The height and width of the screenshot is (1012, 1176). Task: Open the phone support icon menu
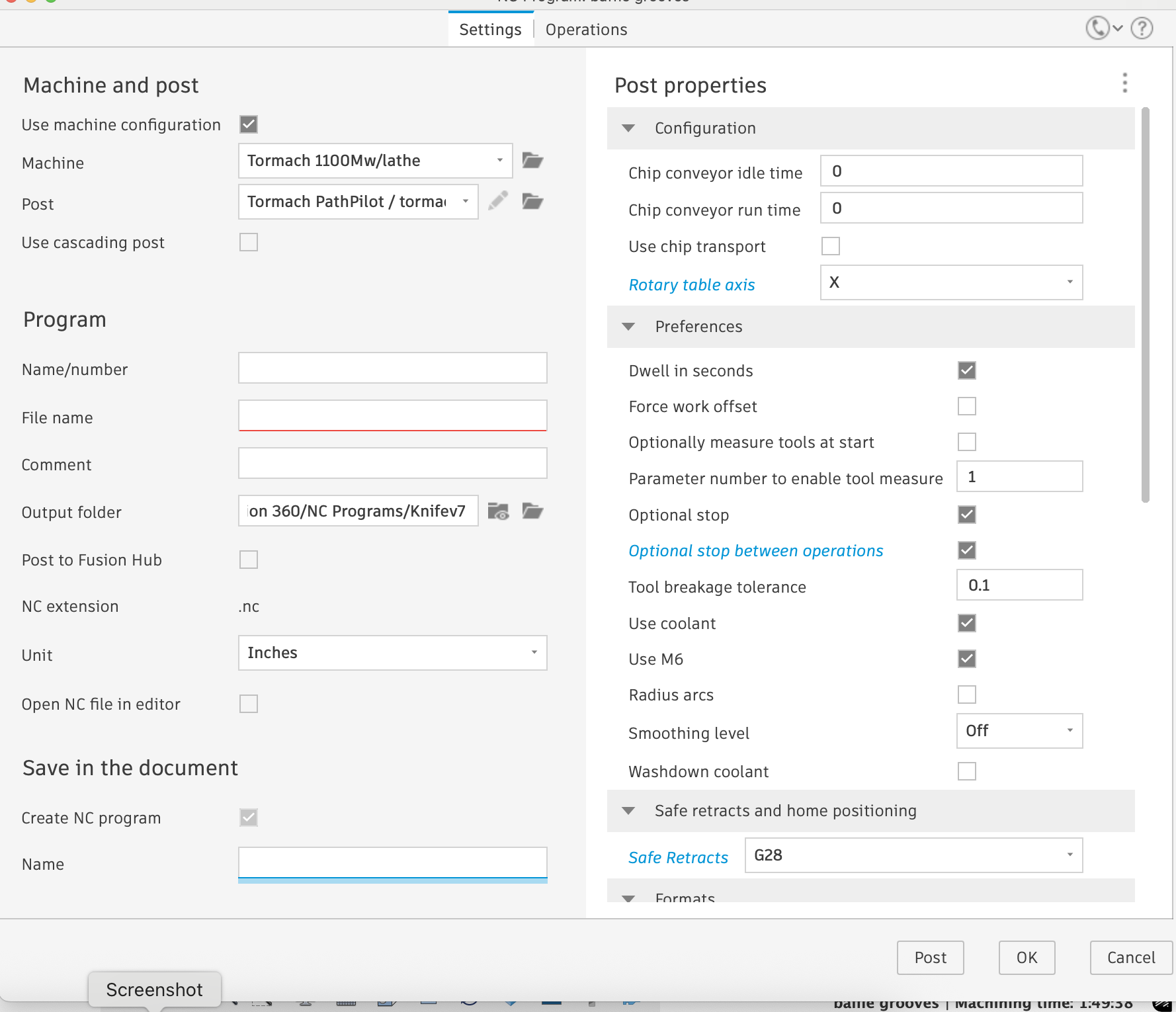point(1103,28)
